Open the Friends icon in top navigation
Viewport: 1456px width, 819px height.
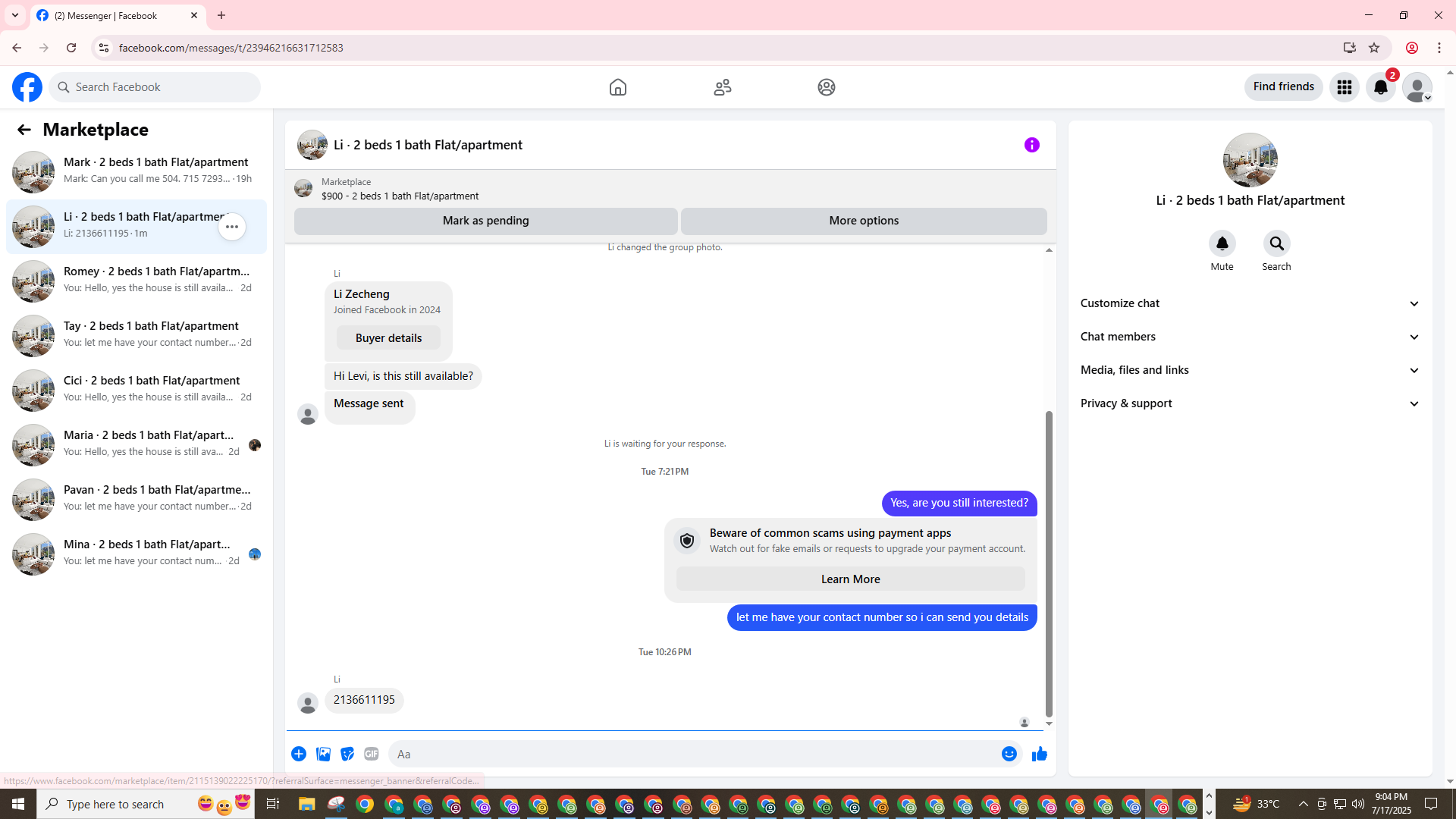click(723, 87)
